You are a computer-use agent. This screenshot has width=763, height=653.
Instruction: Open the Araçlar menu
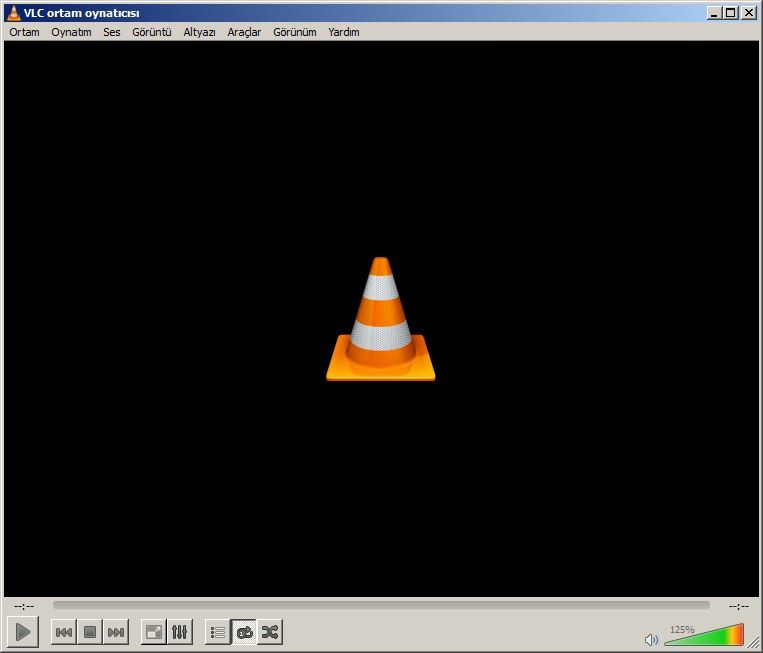(x=244, y=32)
